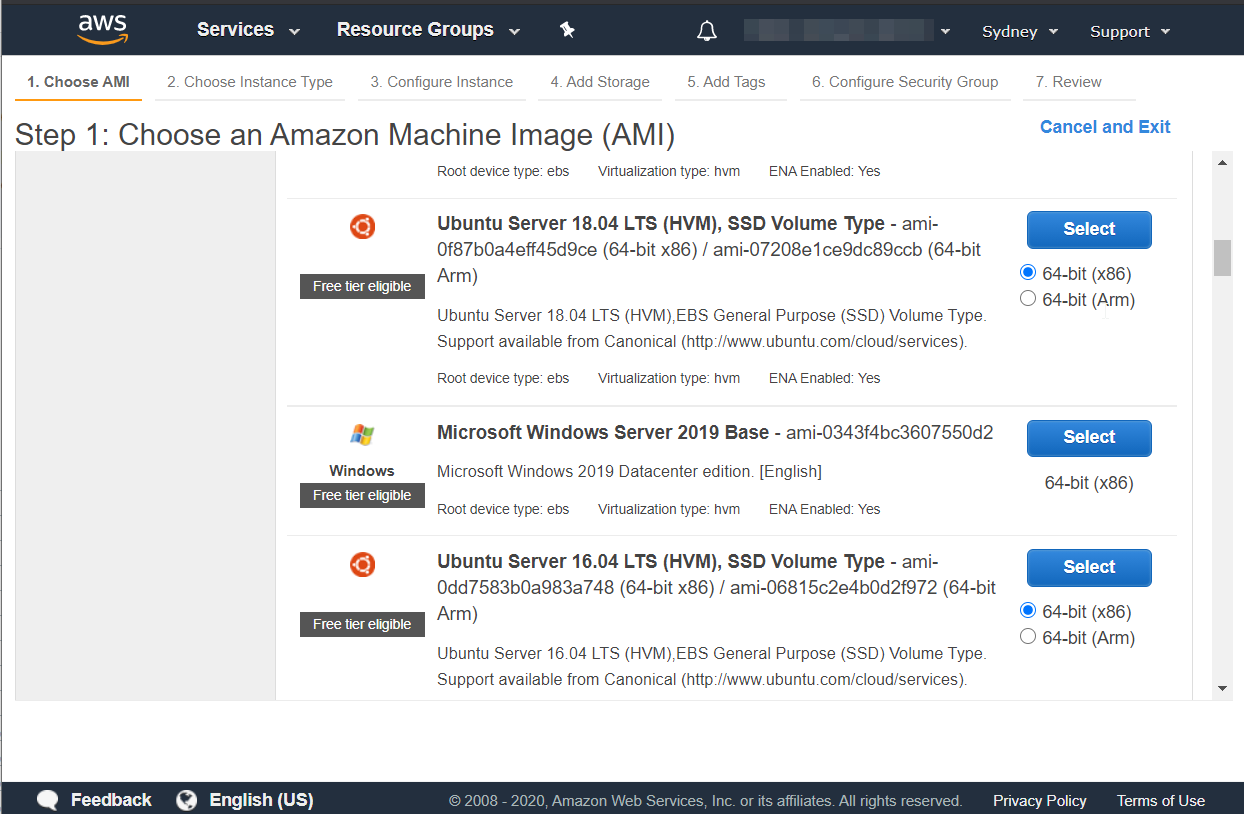Viewport: 1244px width, 814px height.
Task: Click Microsoft Windows 2019 Datacenter edition description
Action: (x=629, y=471)
